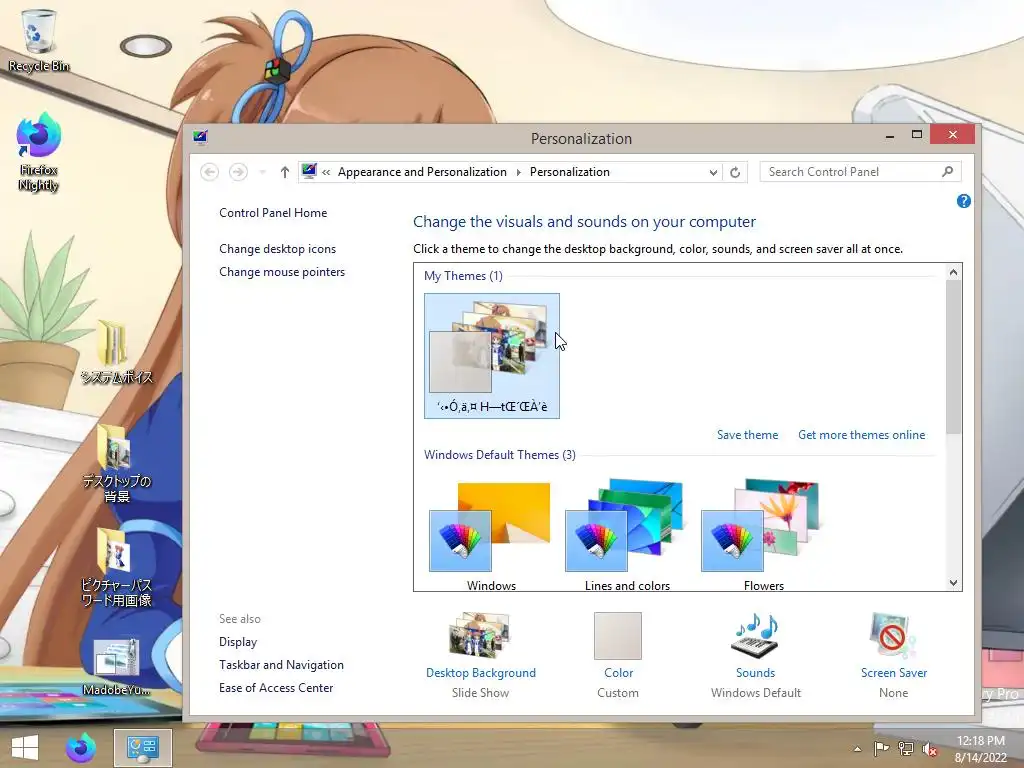Apply the Flowers theme
The width and height of the screenshot is (1024, 768).
tap(763, 534)
